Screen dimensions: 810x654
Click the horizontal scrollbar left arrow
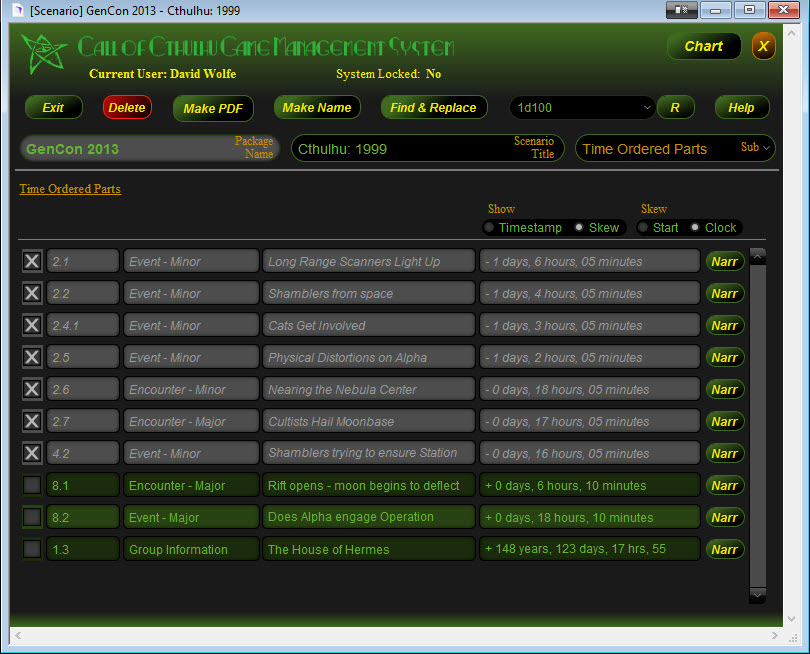coord(18,635)
